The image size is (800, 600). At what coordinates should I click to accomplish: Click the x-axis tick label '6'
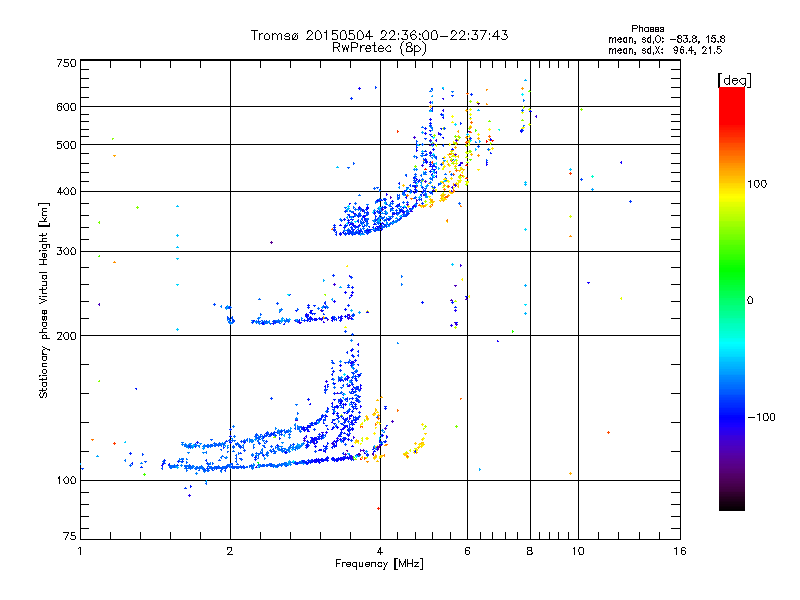467,551
